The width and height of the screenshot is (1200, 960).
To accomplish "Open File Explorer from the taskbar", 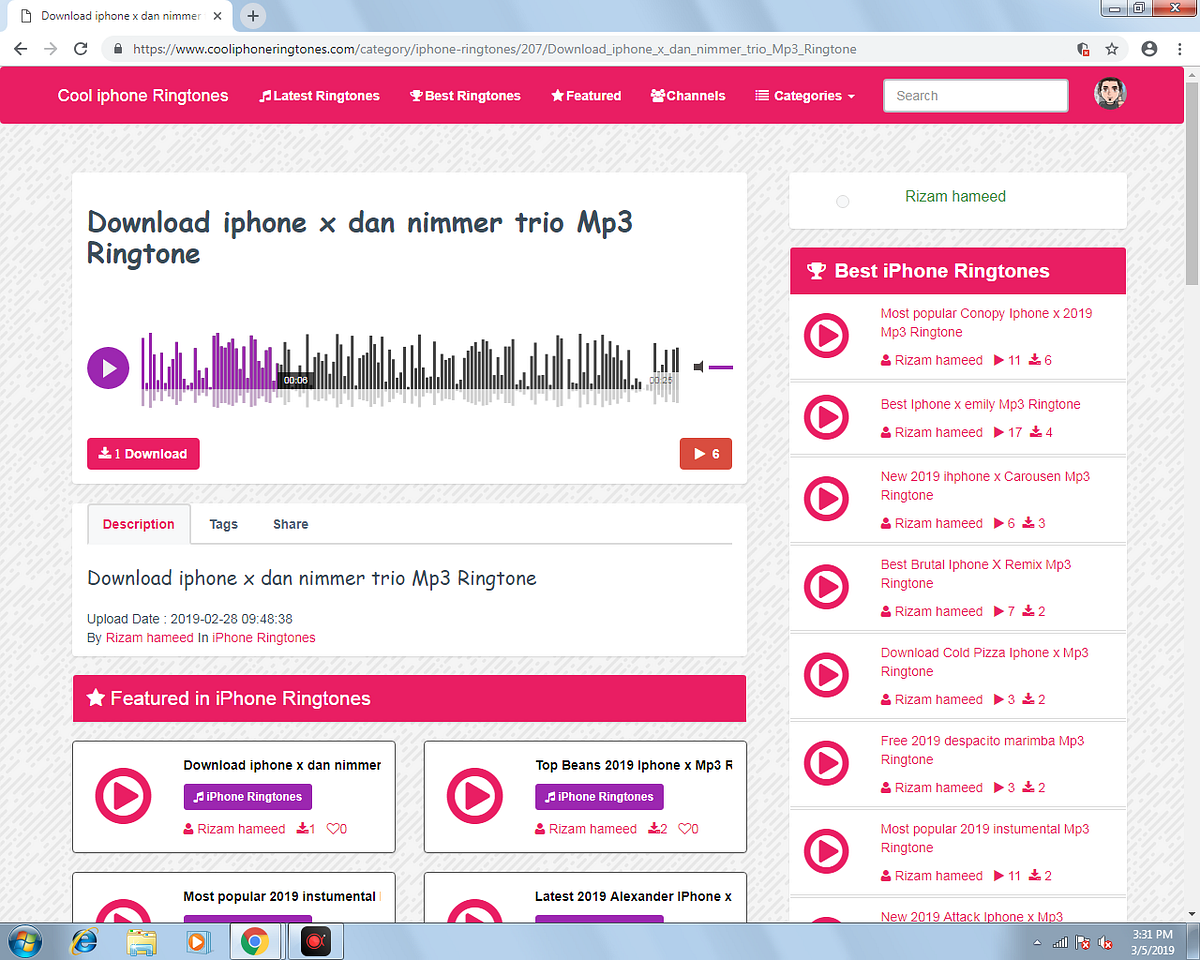I will 143,941.
